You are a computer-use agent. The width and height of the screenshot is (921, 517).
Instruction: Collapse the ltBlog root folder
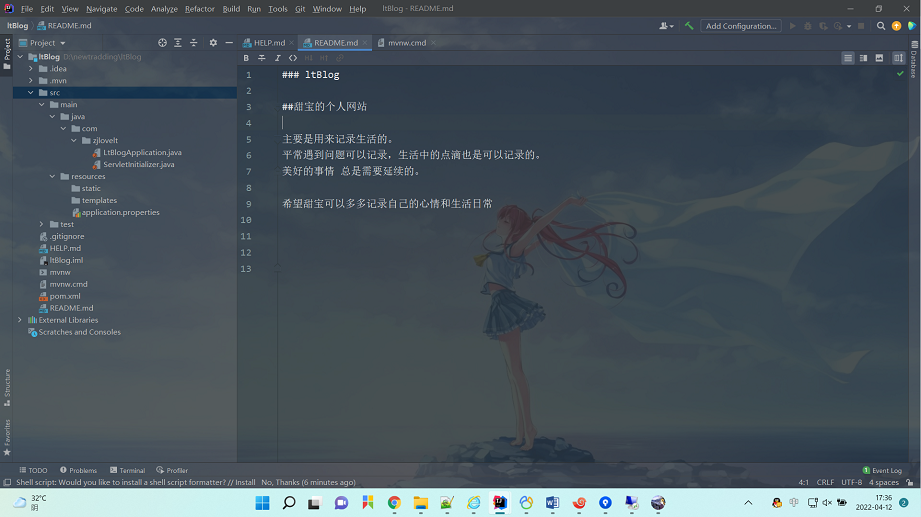point(21,57)
